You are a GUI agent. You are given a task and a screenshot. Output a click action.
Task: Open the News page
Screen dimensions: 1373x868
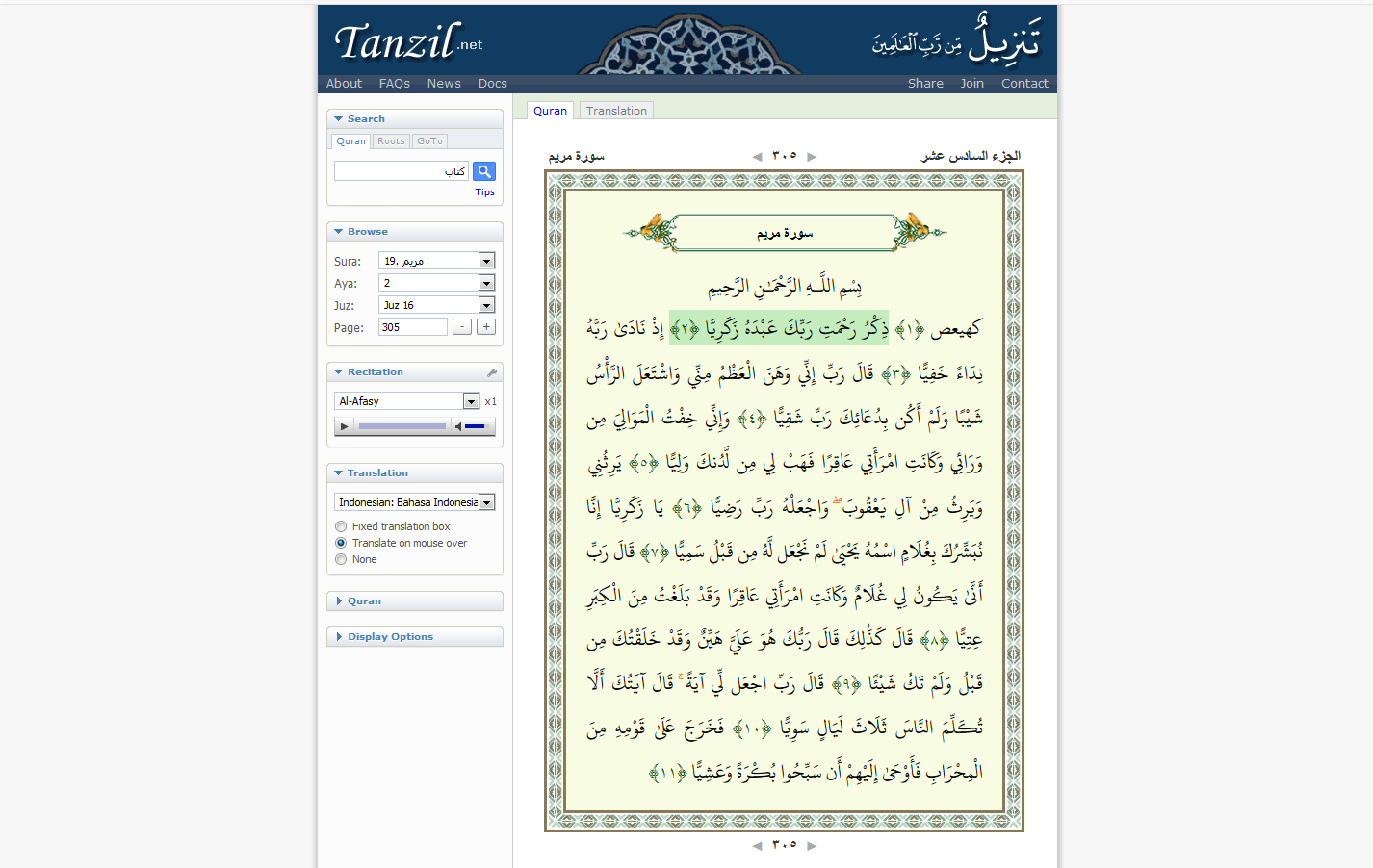click(444, 84)
